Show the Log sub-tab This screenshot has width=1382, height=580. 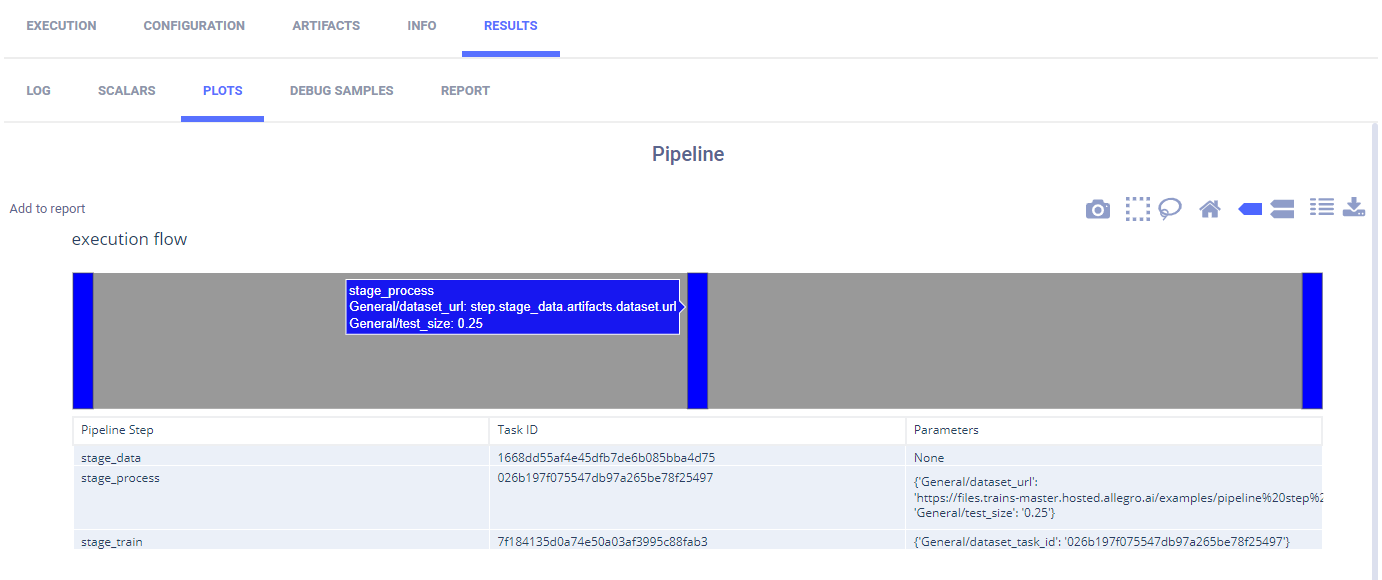[x=38, y=91]
